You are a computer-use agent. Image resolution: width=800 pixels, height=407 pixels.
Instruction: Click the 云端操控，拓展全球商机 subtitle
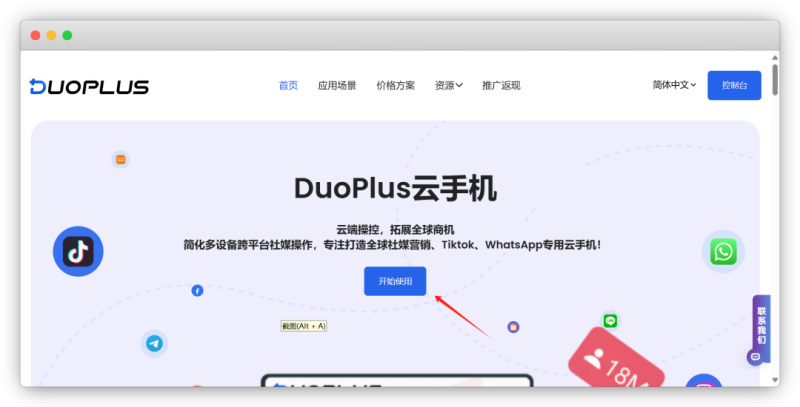[x=395, y=230]
